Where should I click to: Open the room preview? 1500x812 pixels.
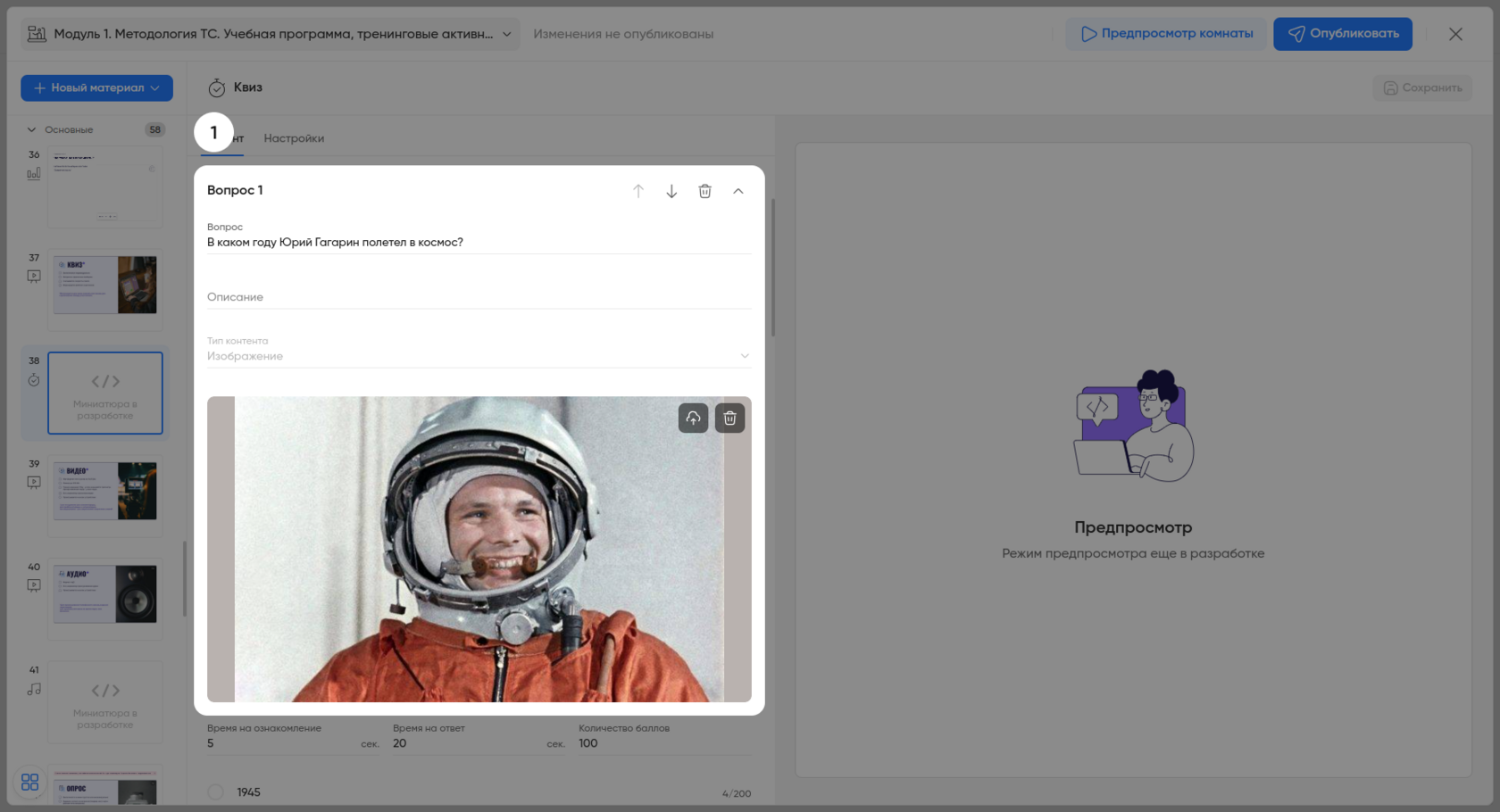[x=1166, y=34]
